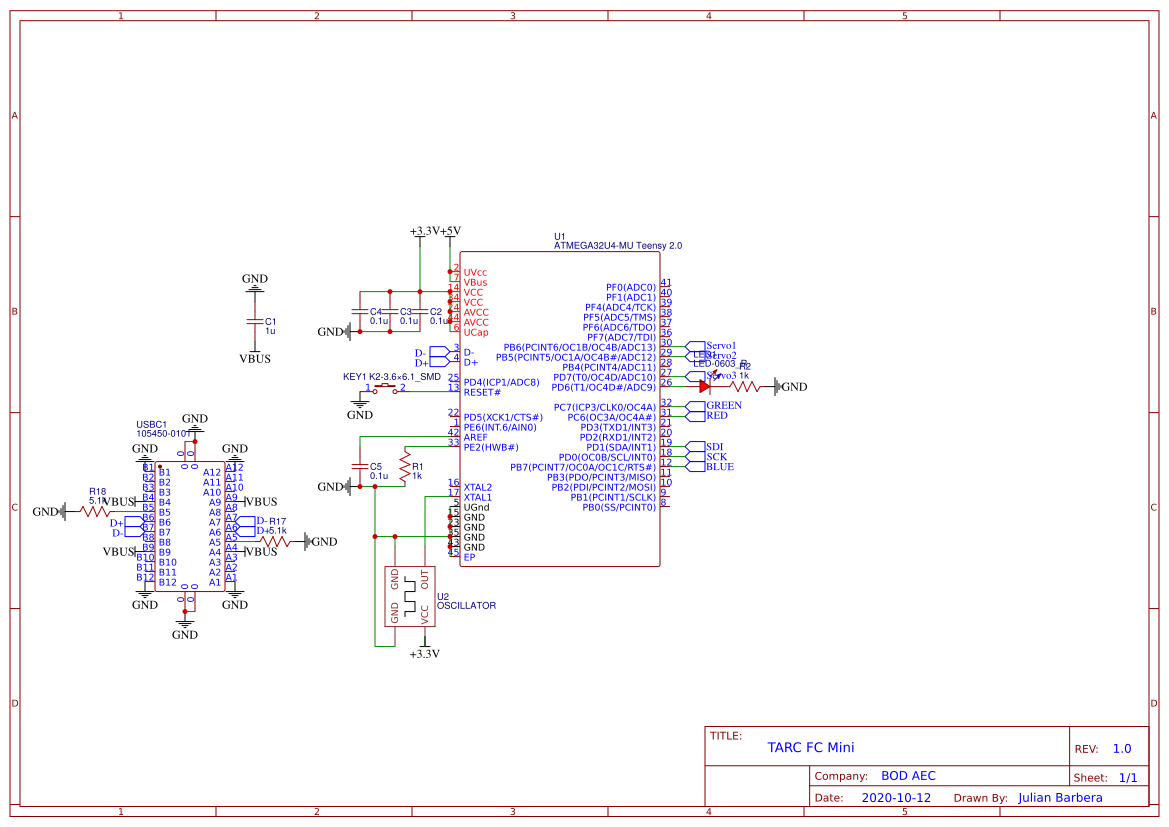Click the date 2020-10-12 in title block
This screenshot has height=827, width=1169.
tap(894, 797)
